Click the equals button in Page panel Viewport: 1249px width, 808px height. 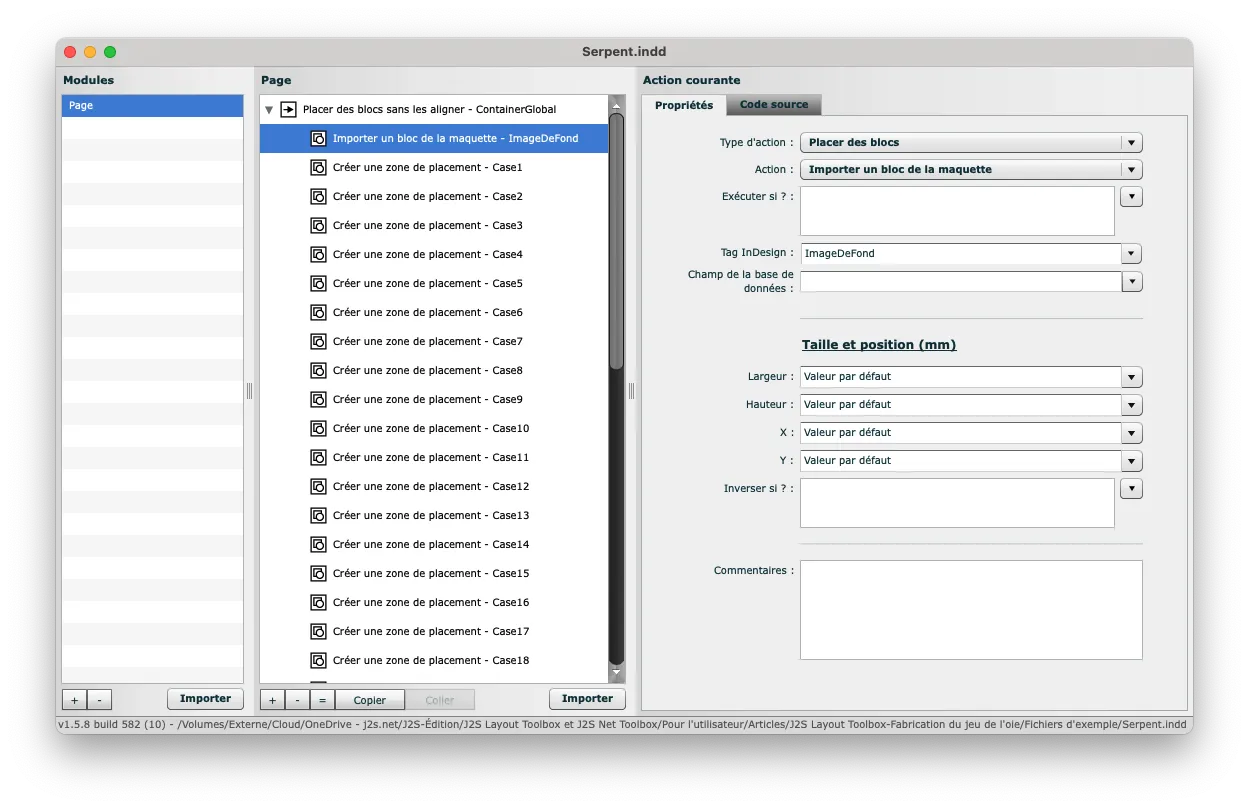(322, 700)
